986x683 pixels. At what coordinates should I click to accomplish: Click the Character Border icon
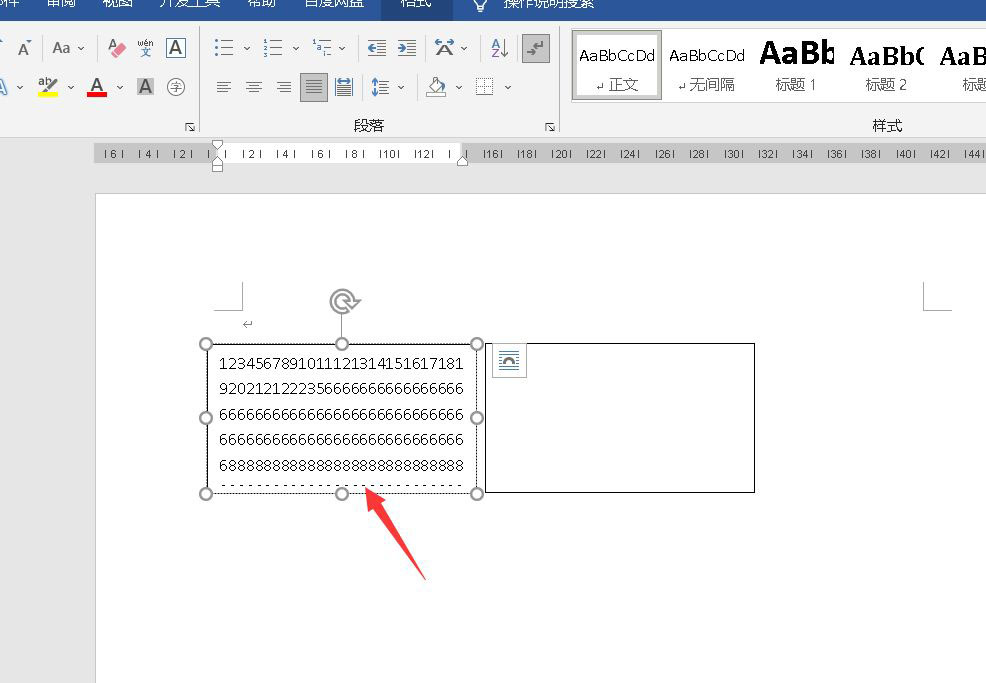pyautogui.click(x=176, y=48)
